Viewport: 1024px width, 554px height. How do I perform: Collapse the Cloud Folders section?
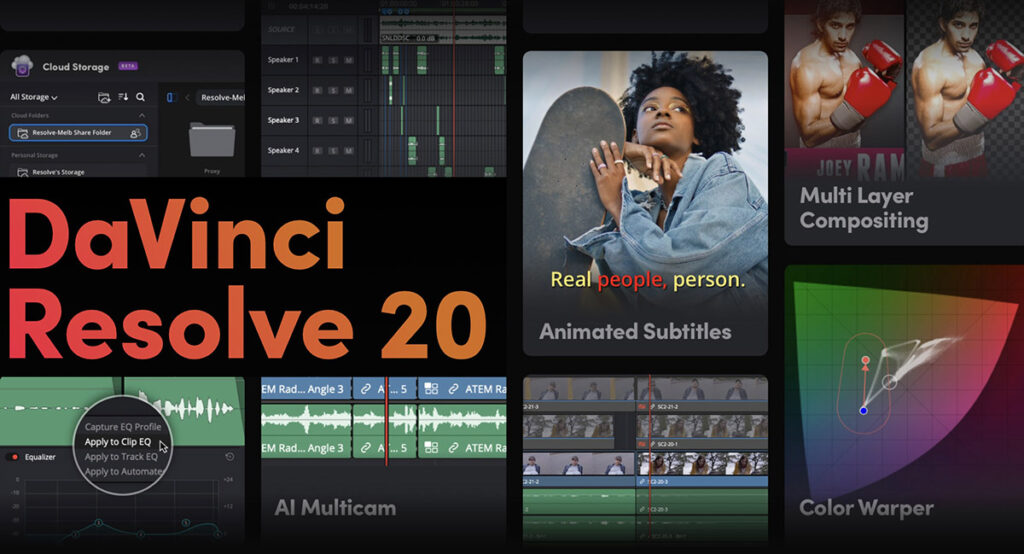(x=142, y=116)
